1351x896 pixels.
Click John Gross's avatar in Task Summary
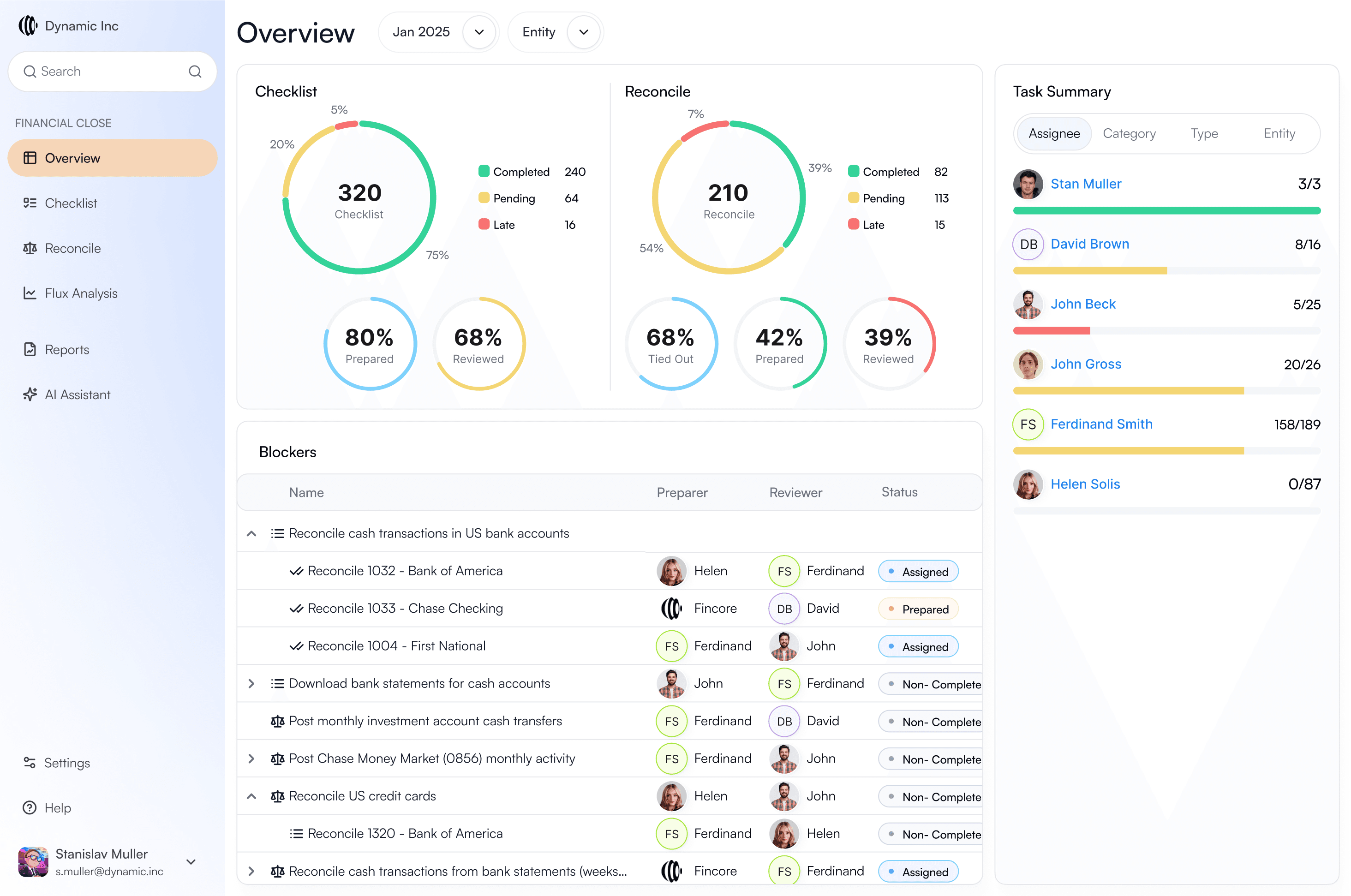coord(1028,364)
